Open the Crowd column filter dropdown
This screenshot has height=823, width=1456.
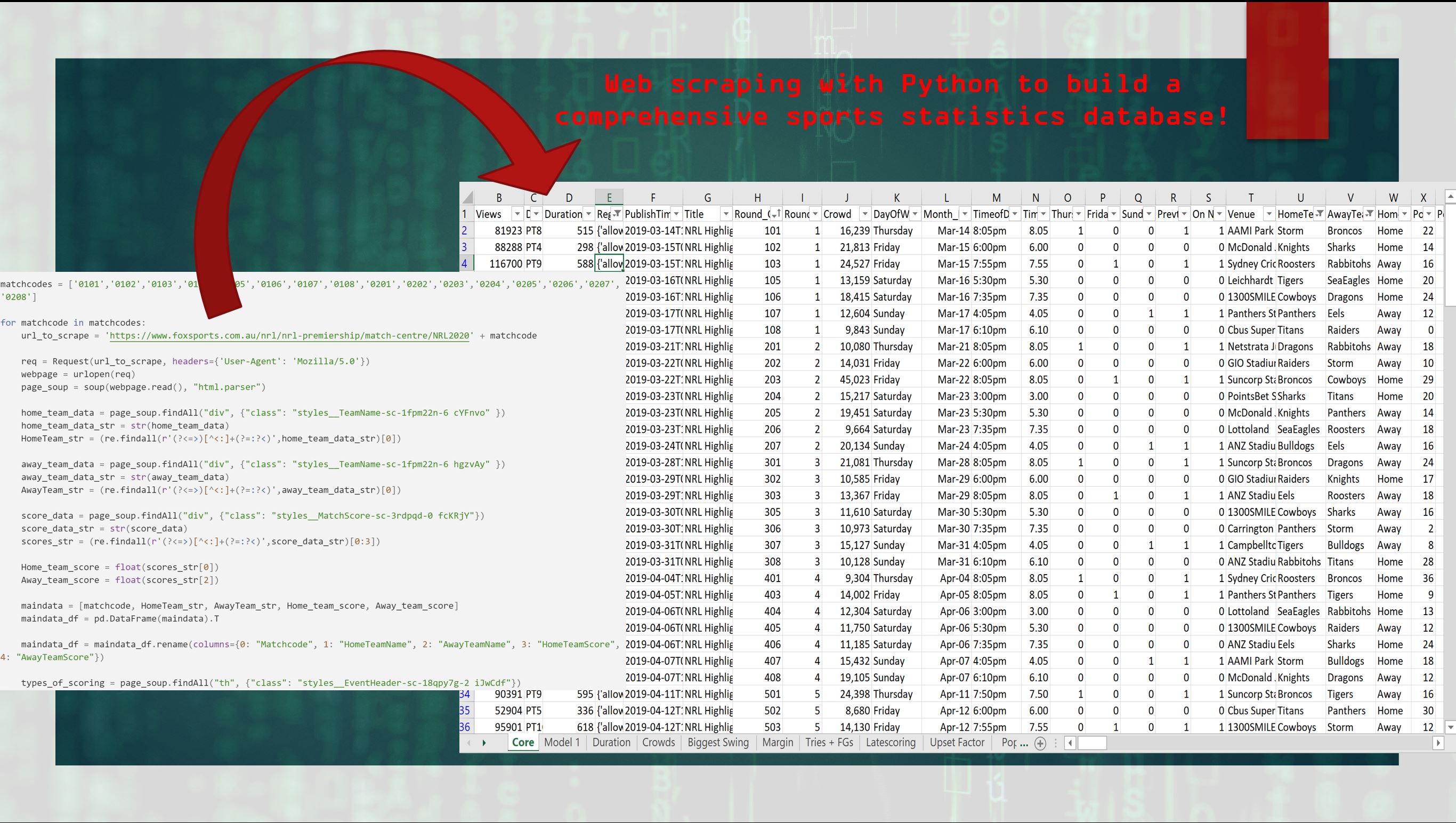pos(865,214)
